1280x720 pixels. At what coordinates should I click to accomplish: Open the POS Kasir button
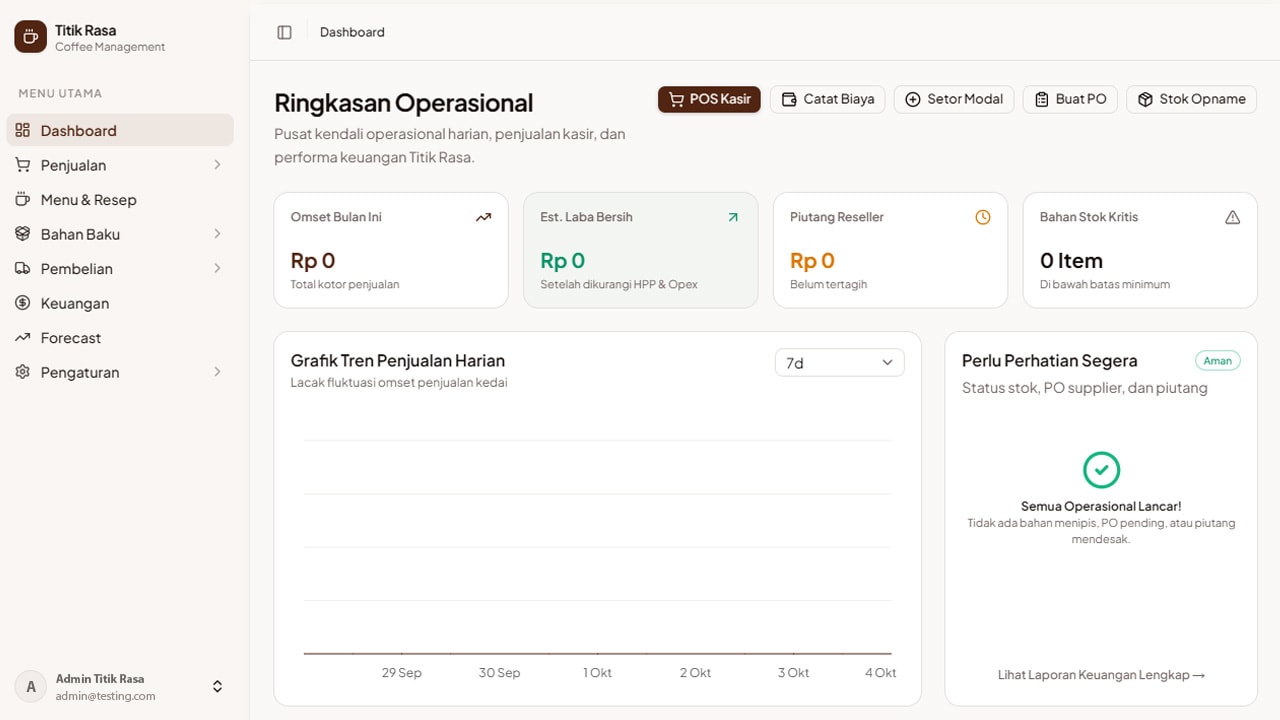tap(709, 99)
